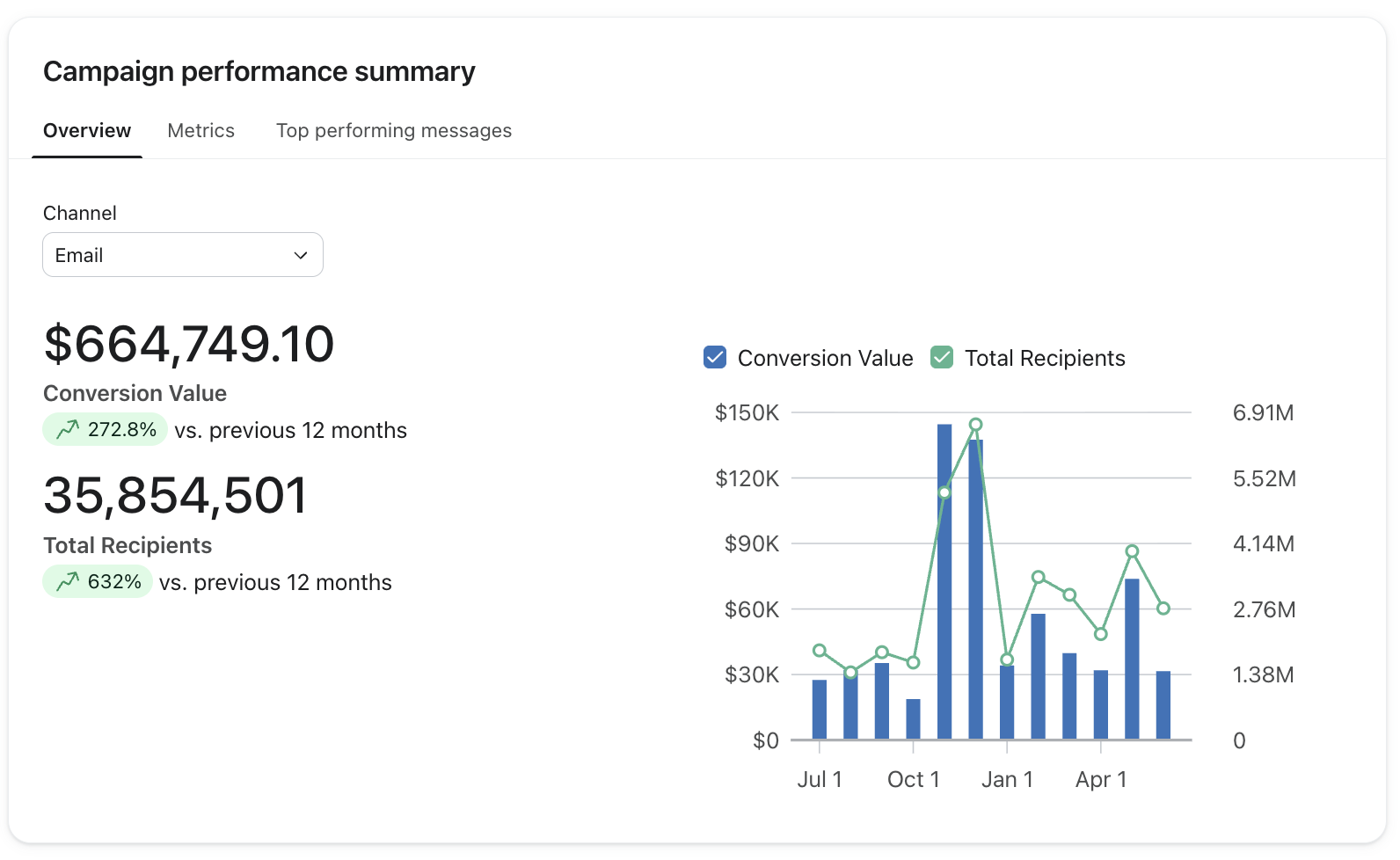This screenshot has height=860, width=1400.
Task: Click the 2.76M right axis label
Action: point(1264,609)
